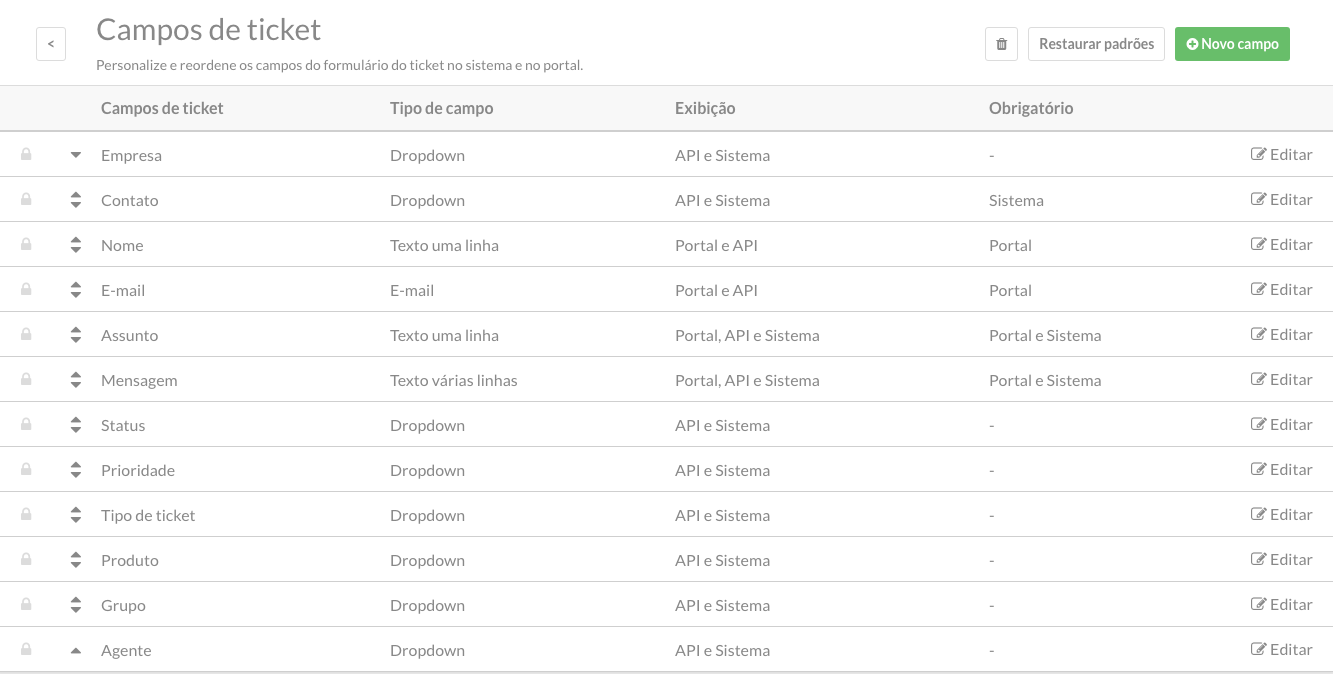The image size is (1333, 674).
Task: Open Editar for the Contato row
Action: point(1282,200)
